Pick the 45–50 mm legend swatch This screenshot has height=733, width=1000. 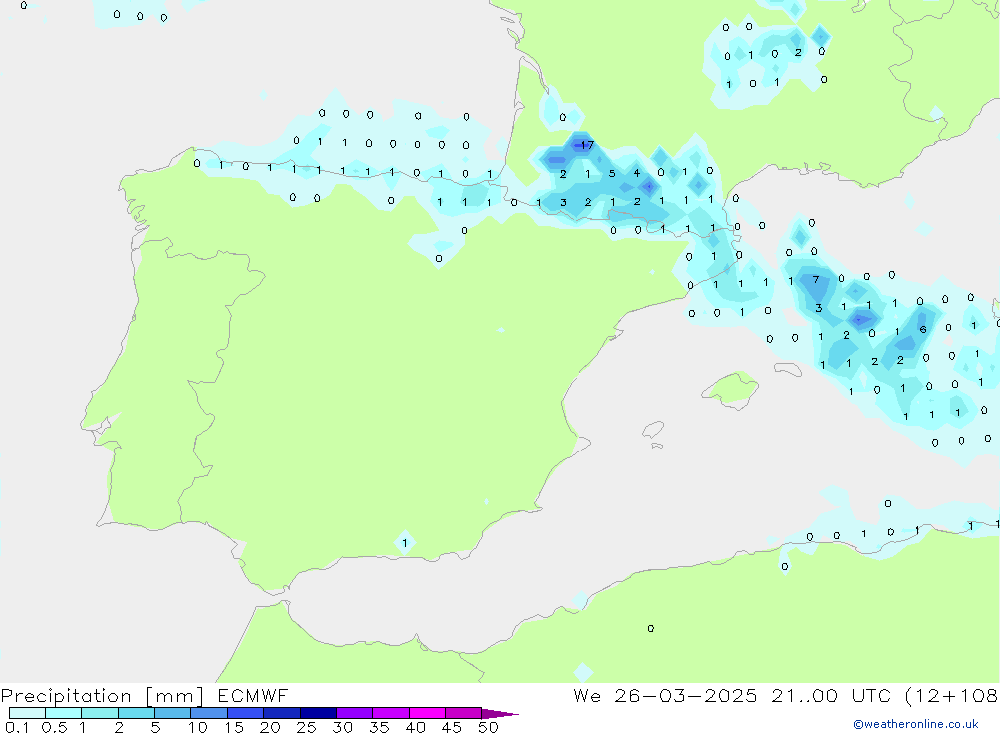[x=464, y=713]
